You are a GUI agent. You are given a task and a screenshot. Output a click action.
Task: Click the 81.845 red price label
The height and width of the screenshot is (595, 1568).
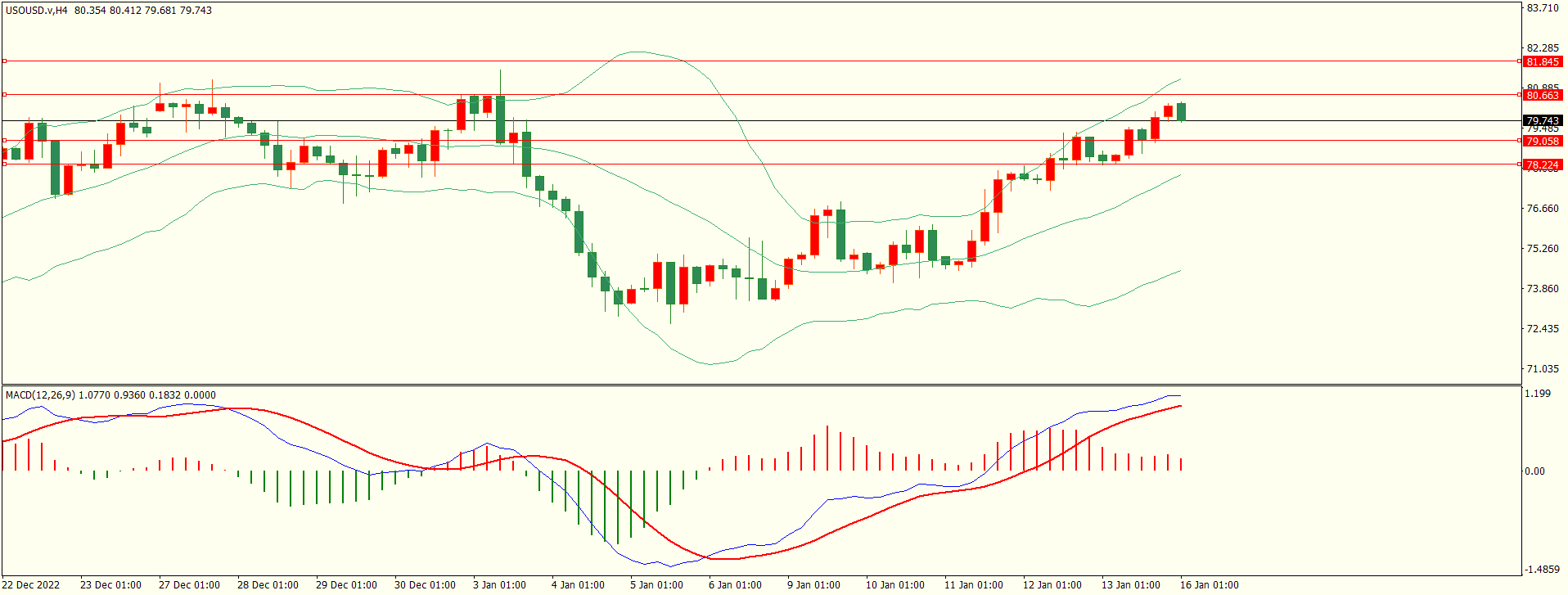(1542, 61)
